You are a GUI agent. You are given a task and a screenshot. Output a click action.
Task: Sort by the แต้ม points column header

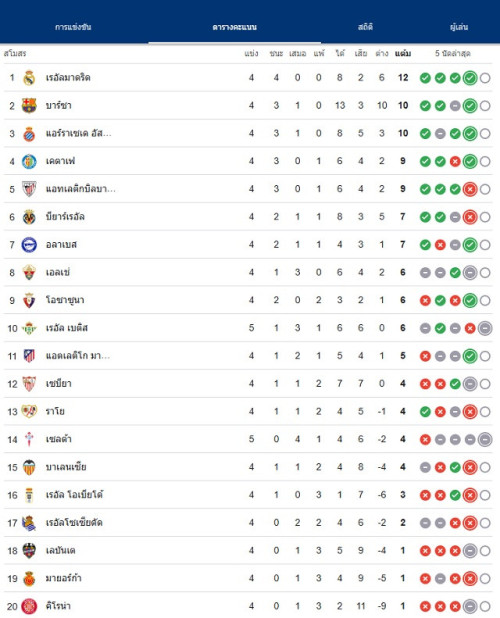pos(403,53)
